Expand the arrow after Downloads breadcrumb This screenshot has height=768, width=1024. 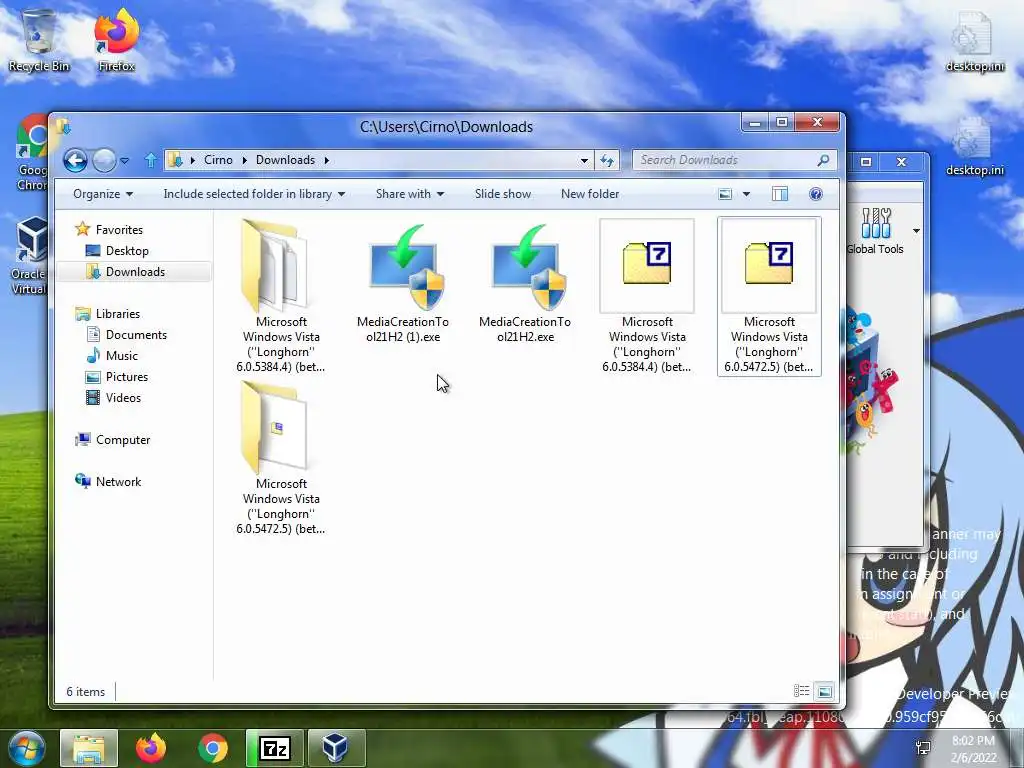[x=326, y=160]
